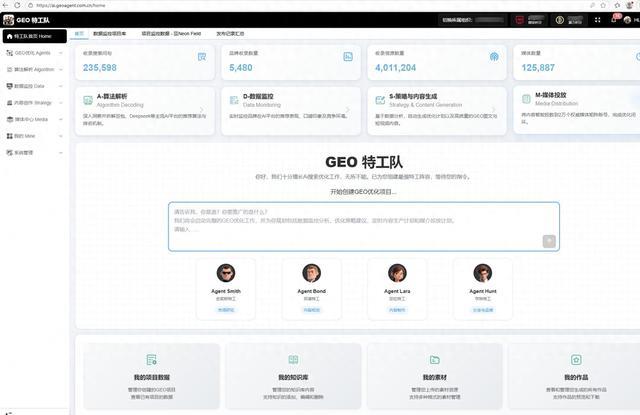The width and height of the screenshot is (640, 415).
Task: Open the M- Media Distribution card
Action: click(577, 109)
